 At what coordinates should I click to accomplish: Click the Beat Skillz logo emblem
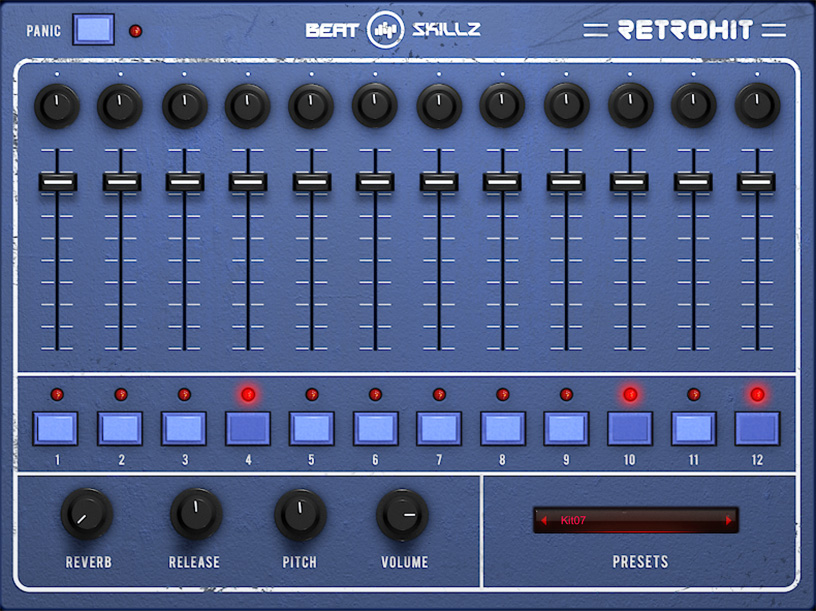coord(385,30)
